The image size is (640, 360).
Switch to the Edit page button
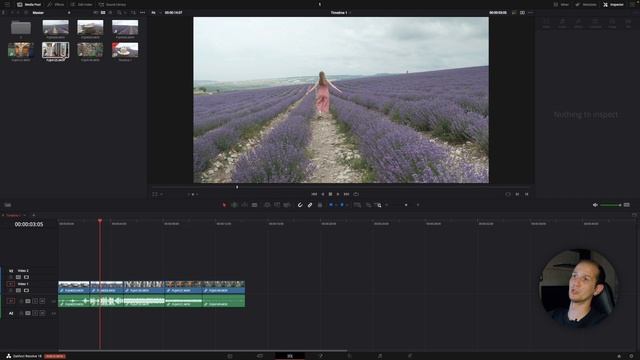290,356
